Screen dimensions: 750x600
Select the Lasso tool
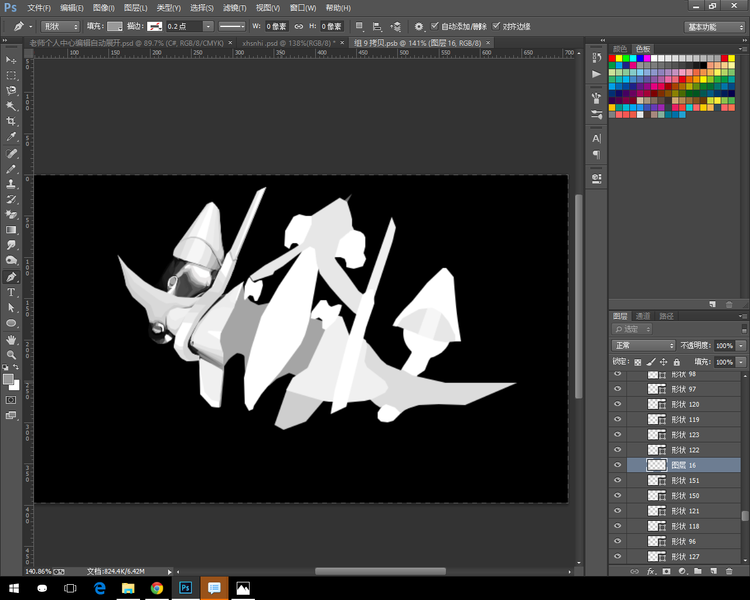[11, 91]
